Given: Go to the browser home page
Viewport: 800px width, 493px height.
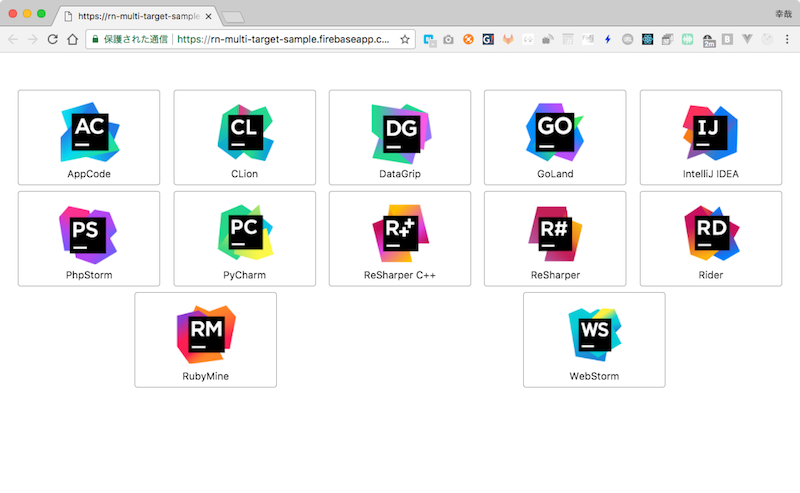Looking at the screenshot, I should (x=72, y=39).
